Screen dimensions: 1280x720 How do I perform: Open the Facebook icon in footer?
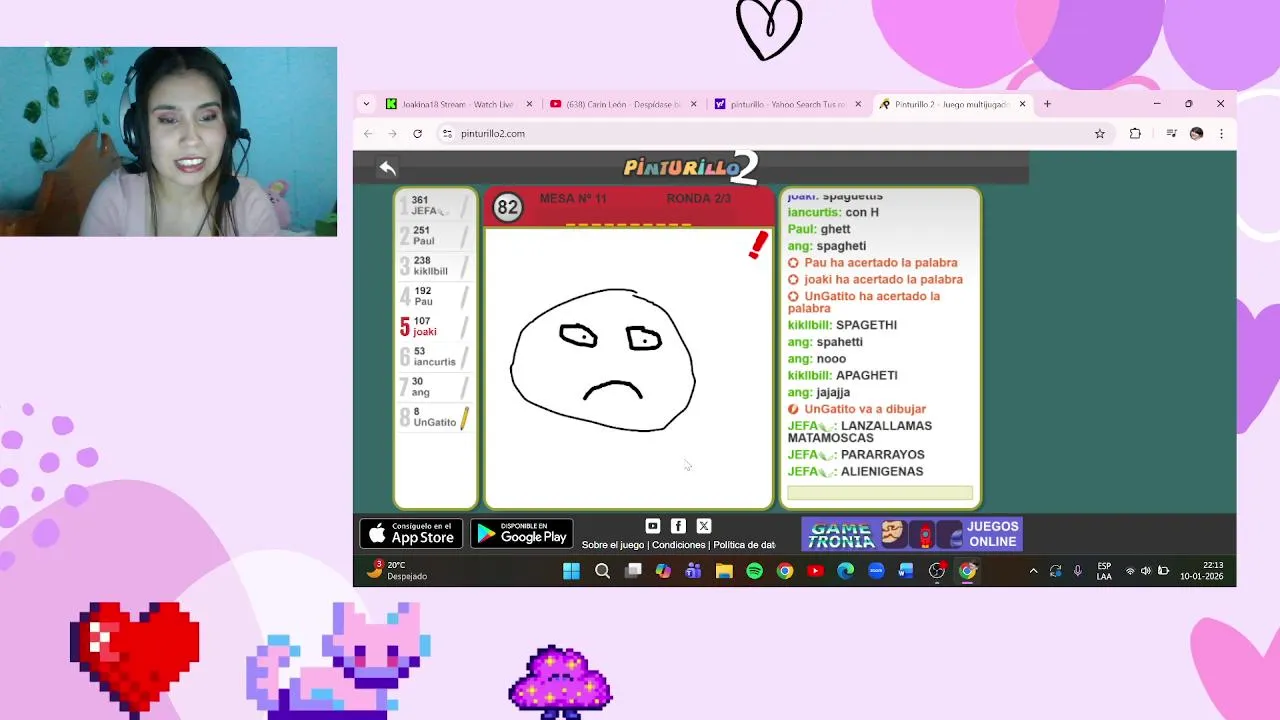[x=678, y=526]
